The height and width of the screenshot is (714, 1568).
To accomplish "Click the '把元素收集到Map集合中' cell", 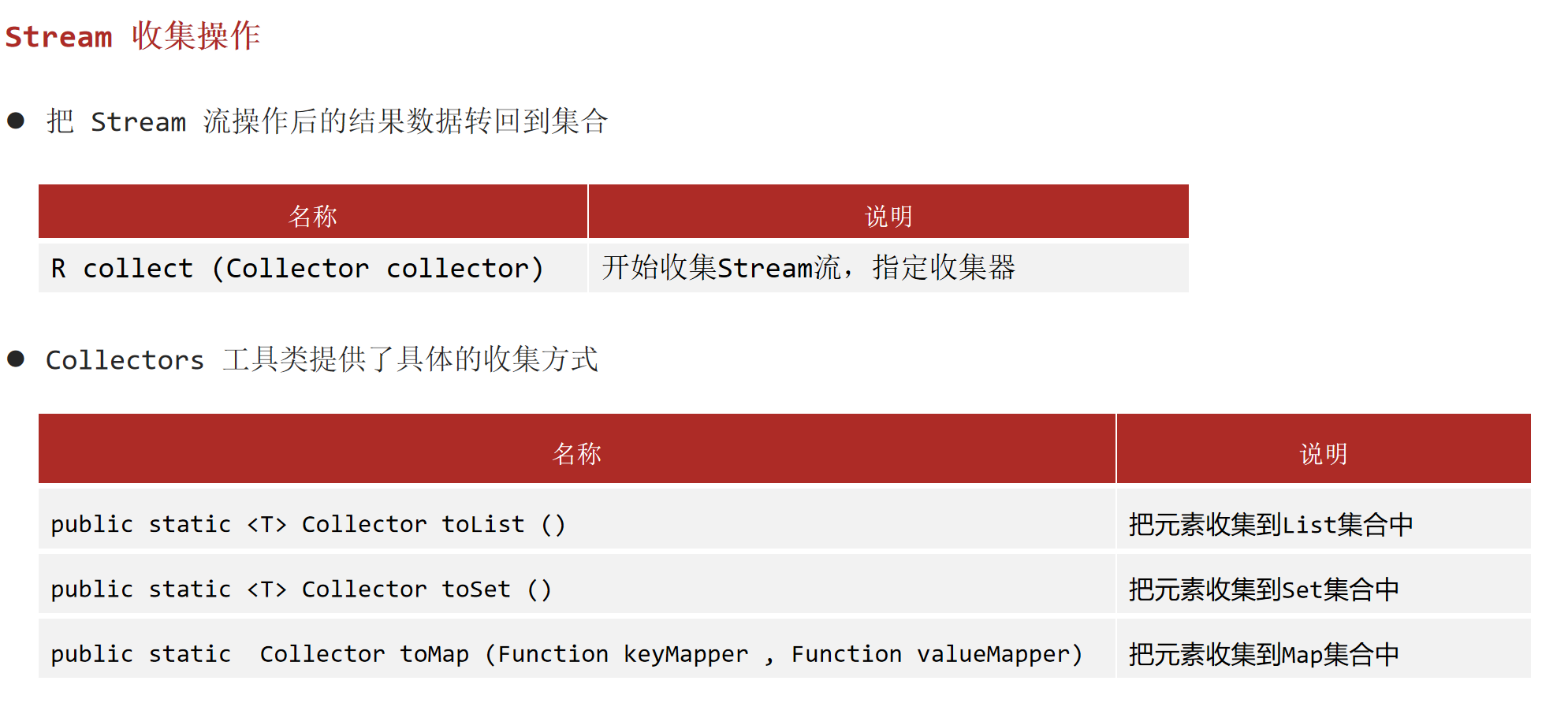I will click(1324, 649).
